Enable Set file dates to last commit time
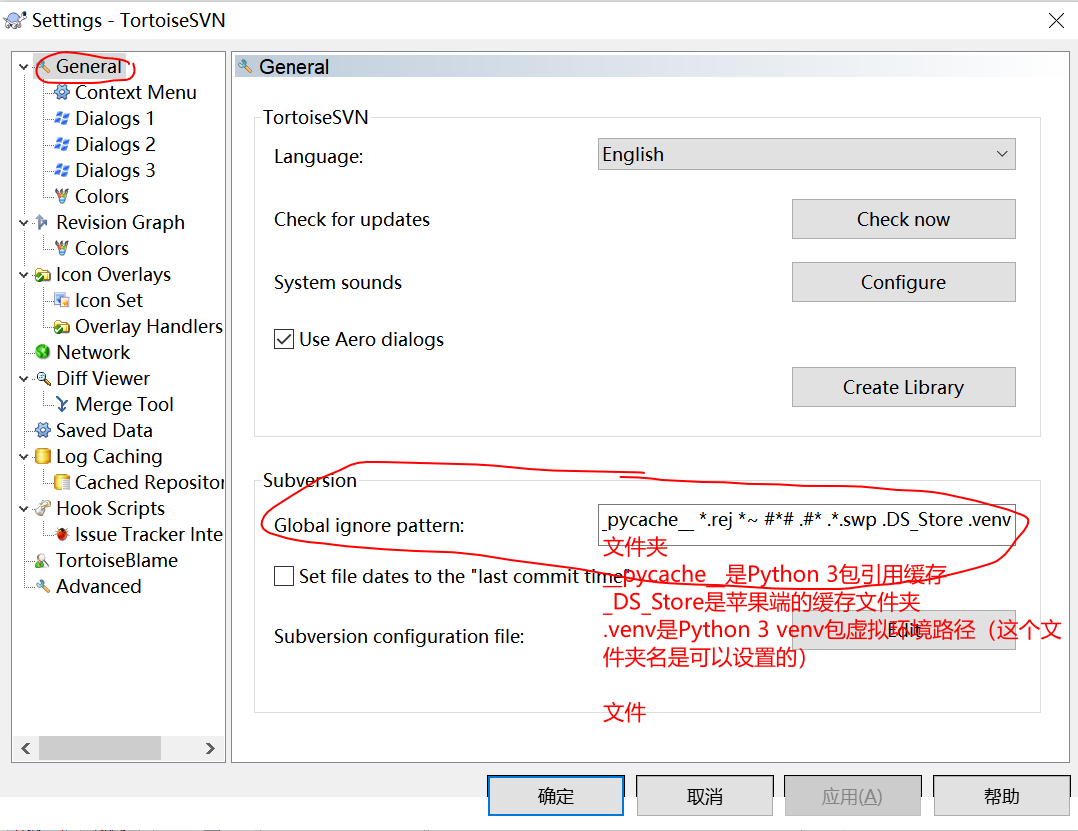The height and width of the screenshot is (831, 1078). [284, 576]
